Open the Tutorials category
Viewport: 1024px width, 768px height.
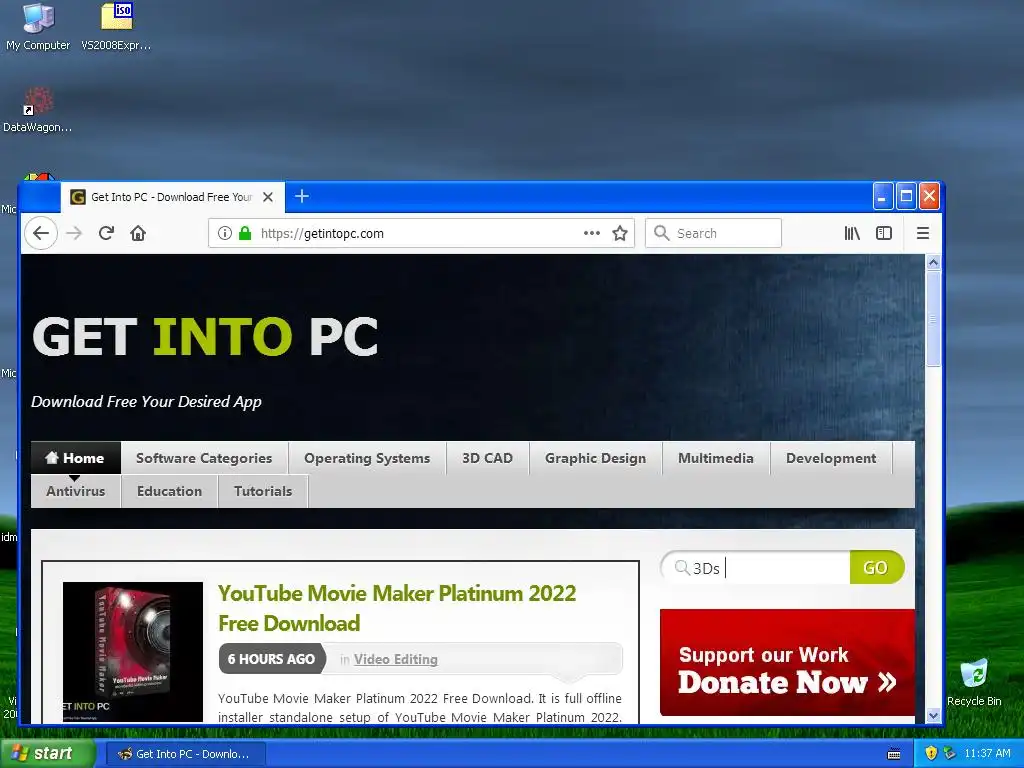coord(263,491)
